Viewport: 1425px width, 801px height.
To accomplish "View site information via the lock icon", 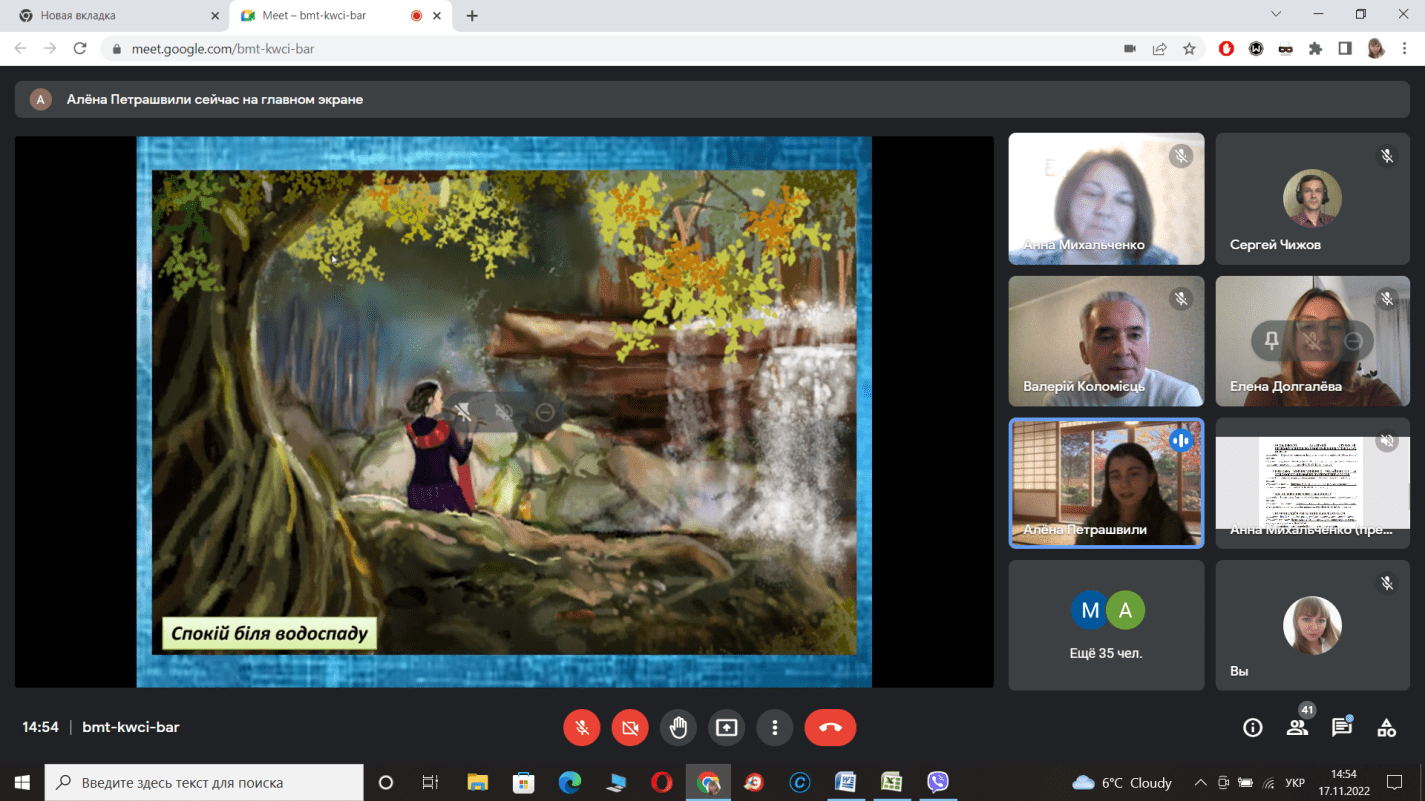I will coord(117,48).
